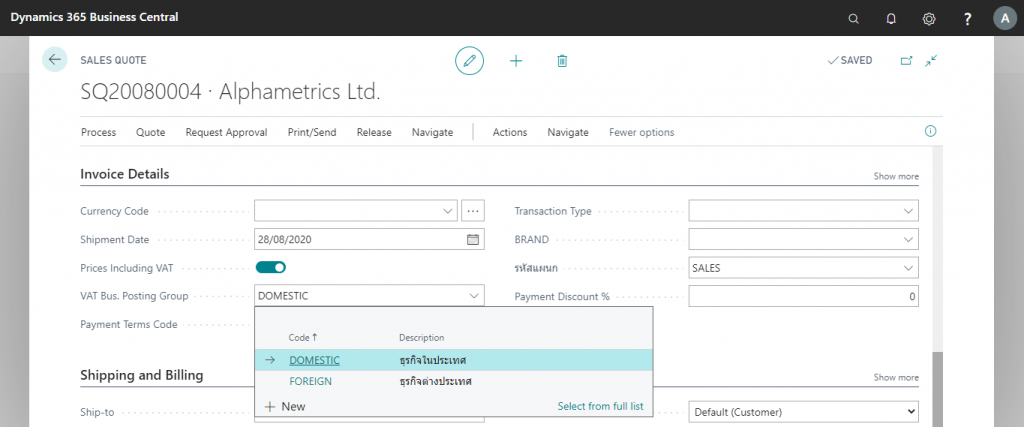Screen dimensions: 1024x427
Task: Click the question mark help icon
Action: 967,18
